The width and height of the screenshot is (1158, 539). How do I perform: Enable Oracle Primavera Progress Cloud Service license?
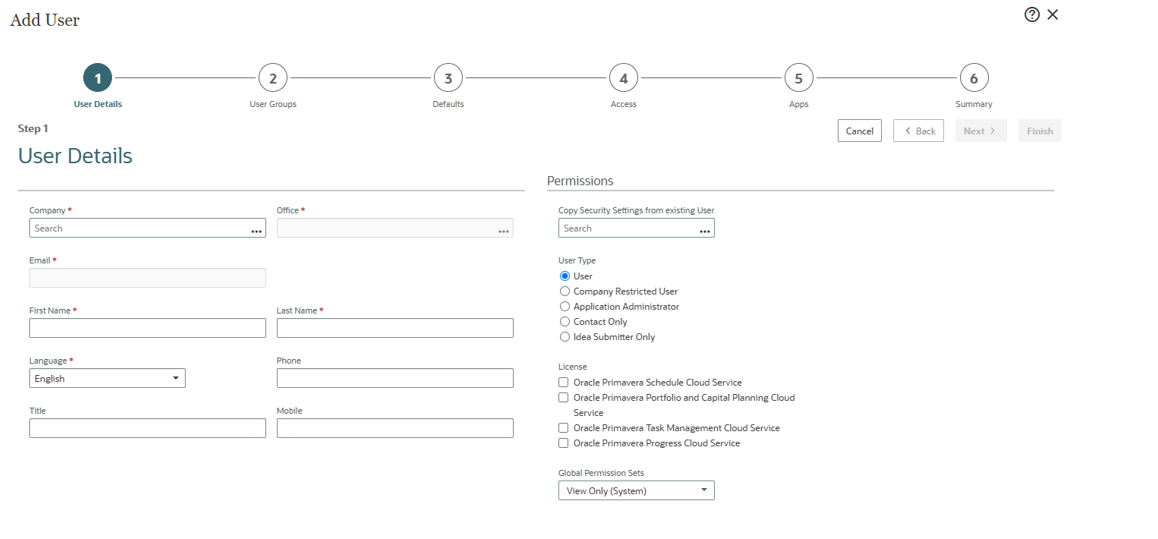pos(563,443)
